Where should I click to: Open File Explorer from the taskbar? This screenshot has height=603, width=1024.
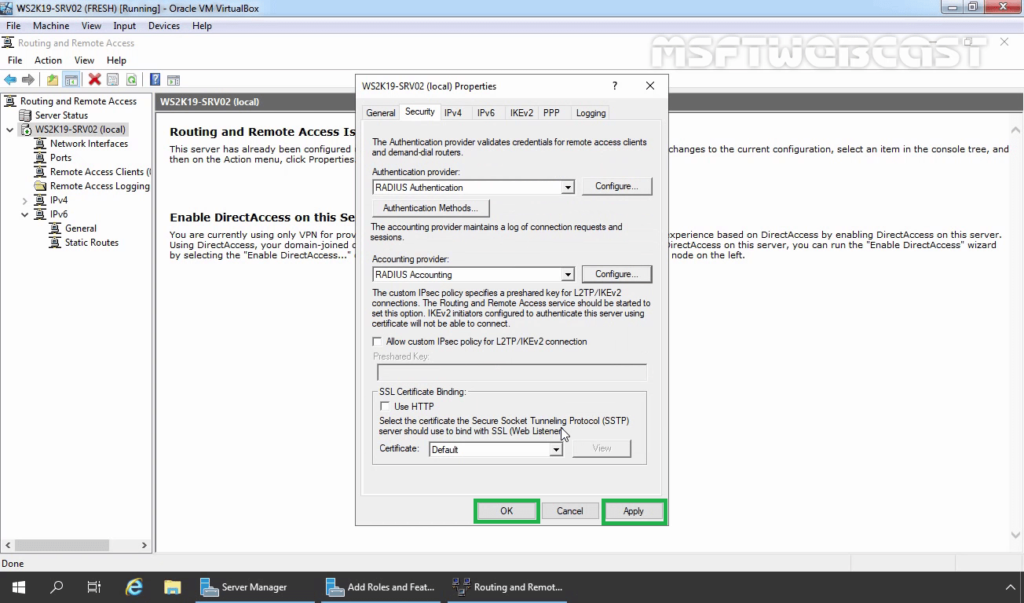coord(172,587)
